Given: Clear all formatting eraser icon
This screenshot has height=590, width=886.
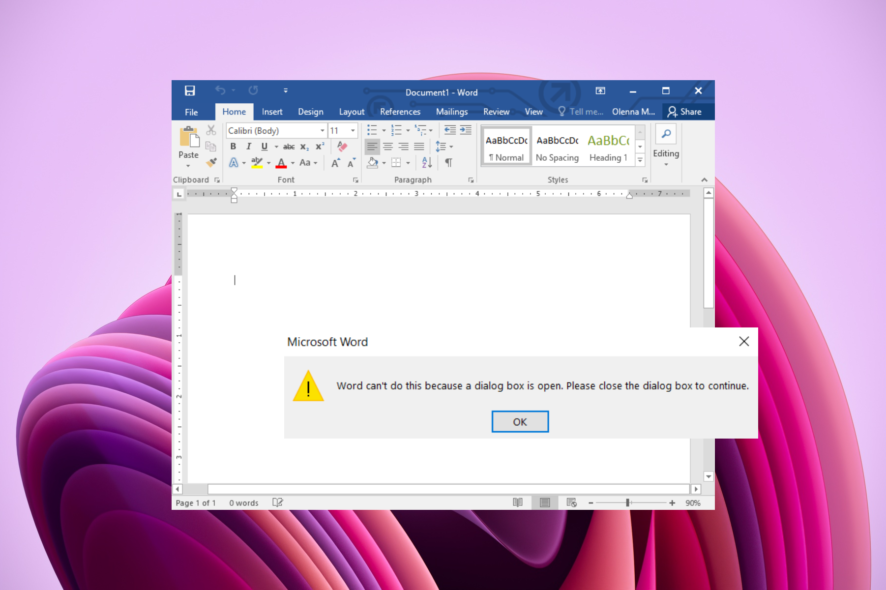Looking at the screenshot, I should tap(342, 146).
